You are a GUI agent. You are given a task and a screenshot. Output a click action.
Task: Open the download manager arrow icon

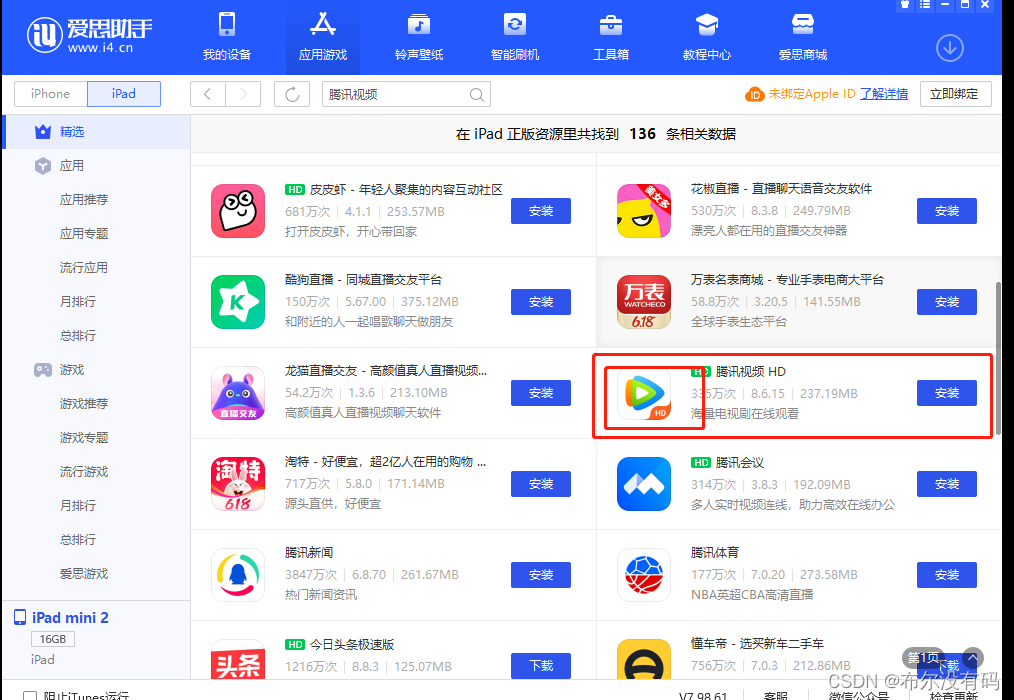pos(949,48)
